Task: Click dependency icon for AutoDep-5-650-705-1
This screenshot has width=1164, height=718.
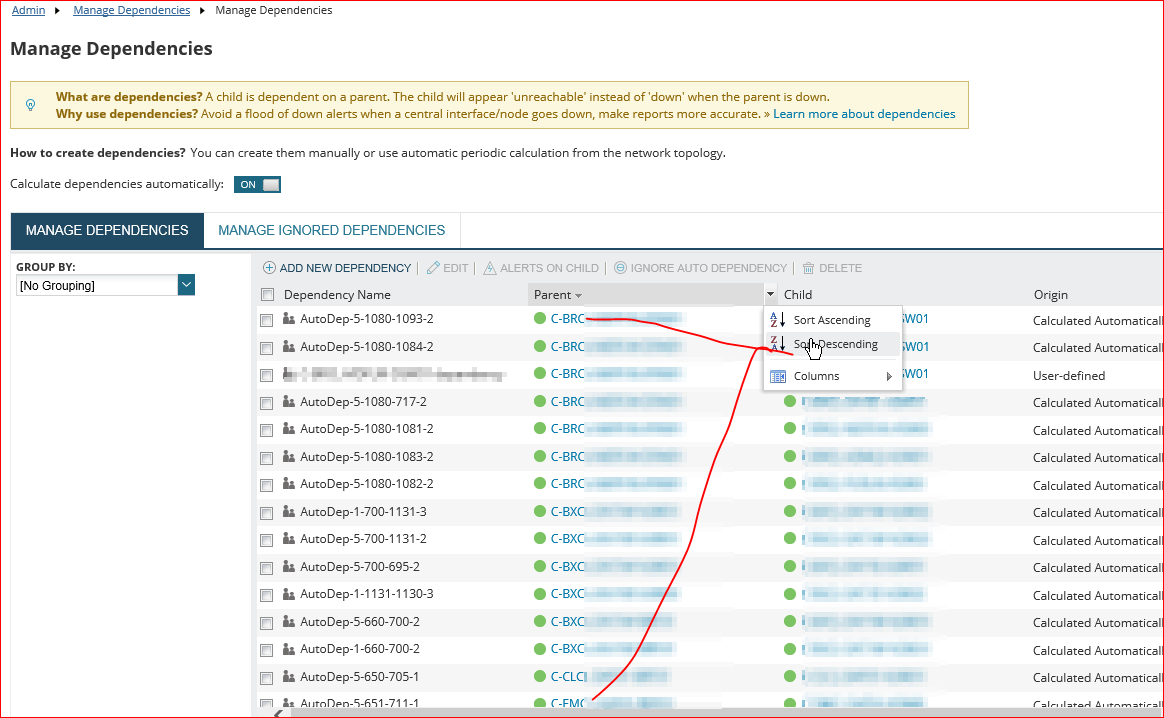Action: (x=289, y=676)
